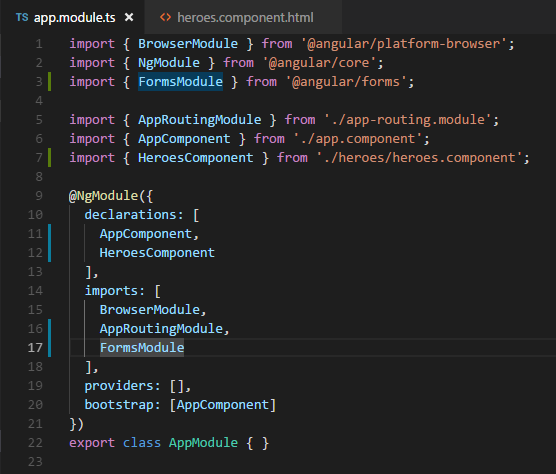Viewport: 556px width, 474px height.
Task: Click the './app-routing.module' path string
Action: click(408, 119)
